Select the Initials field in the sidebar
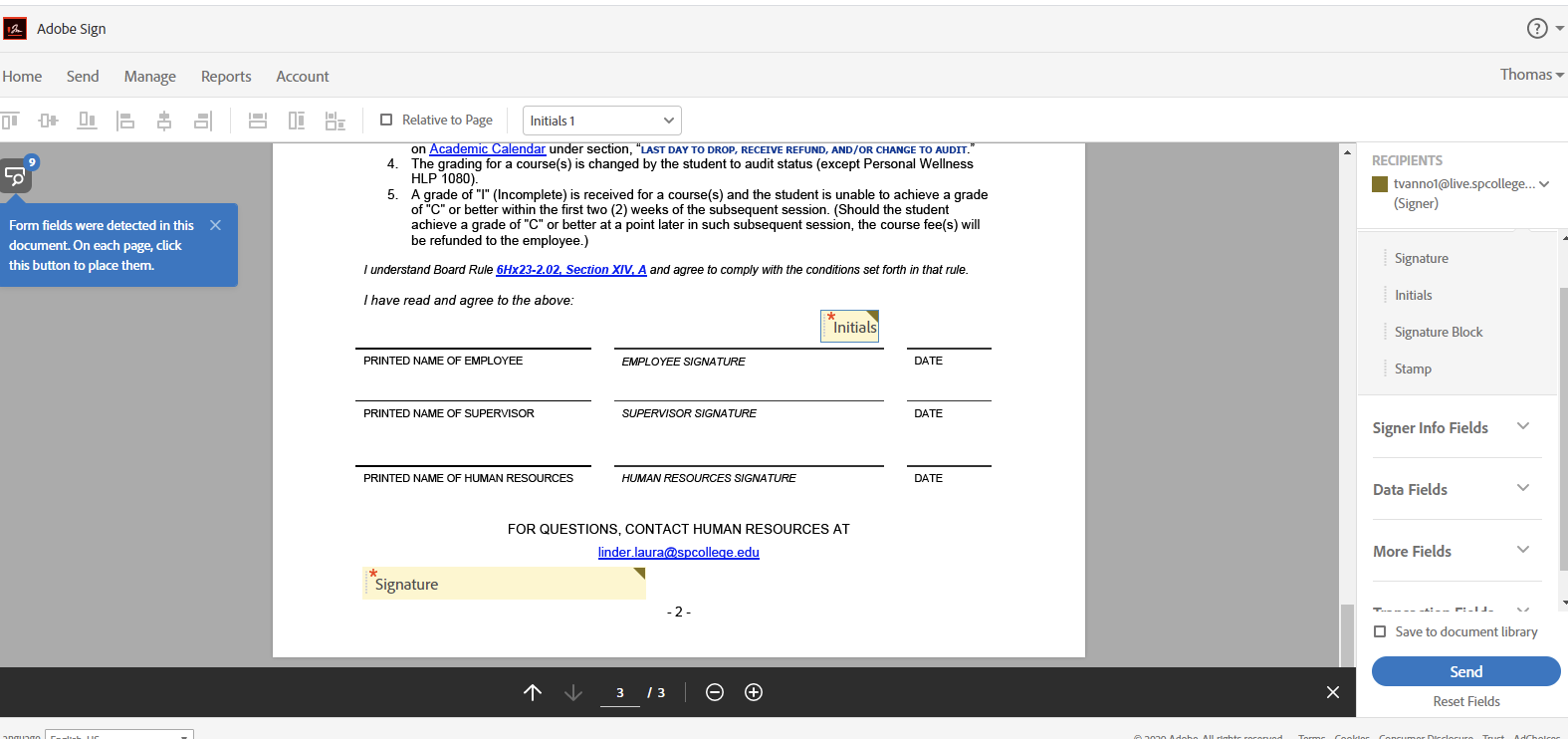 [1414, 295]
